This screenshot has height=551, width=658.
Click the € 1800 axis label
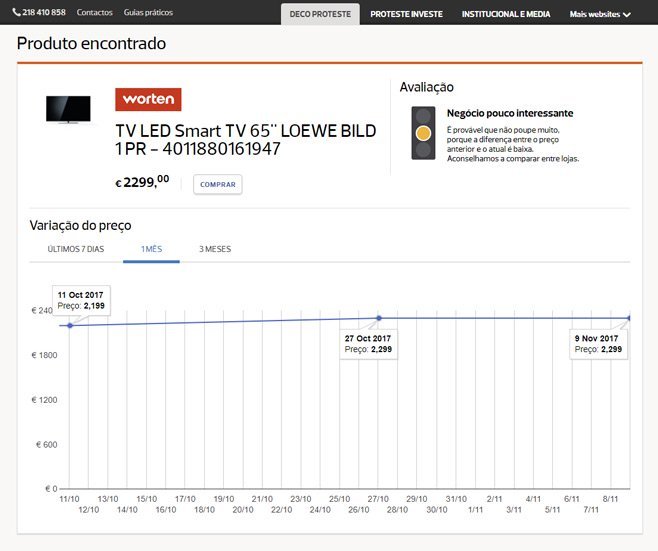[x=44, y=355]
